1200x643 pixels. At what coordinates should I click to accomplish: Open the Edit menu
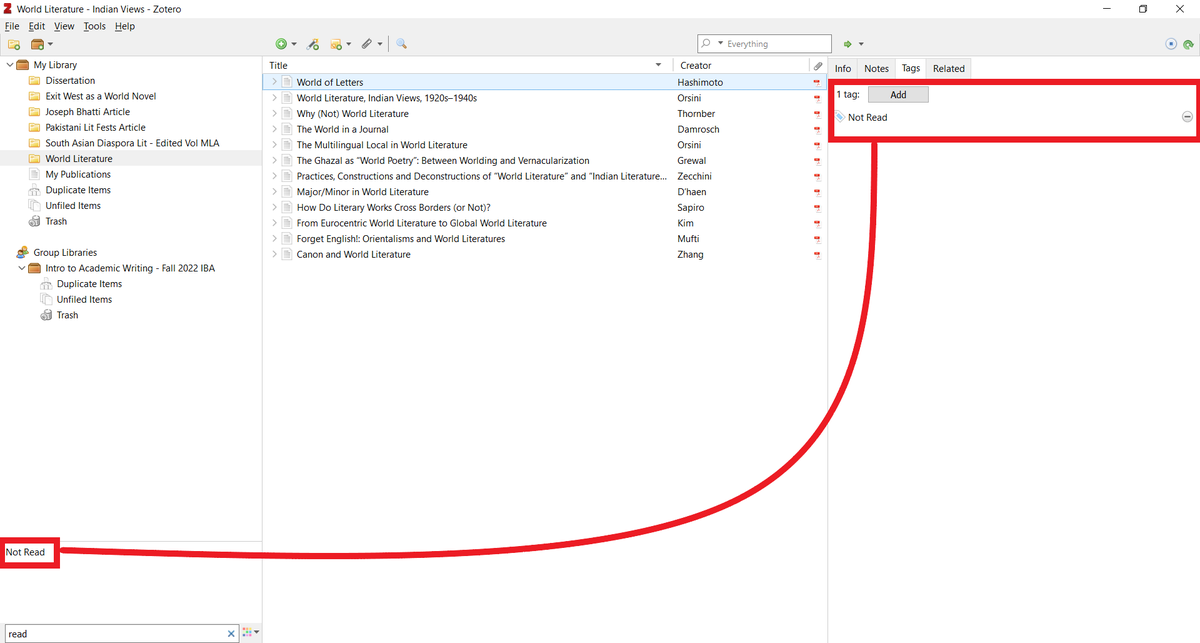(37, 26)
